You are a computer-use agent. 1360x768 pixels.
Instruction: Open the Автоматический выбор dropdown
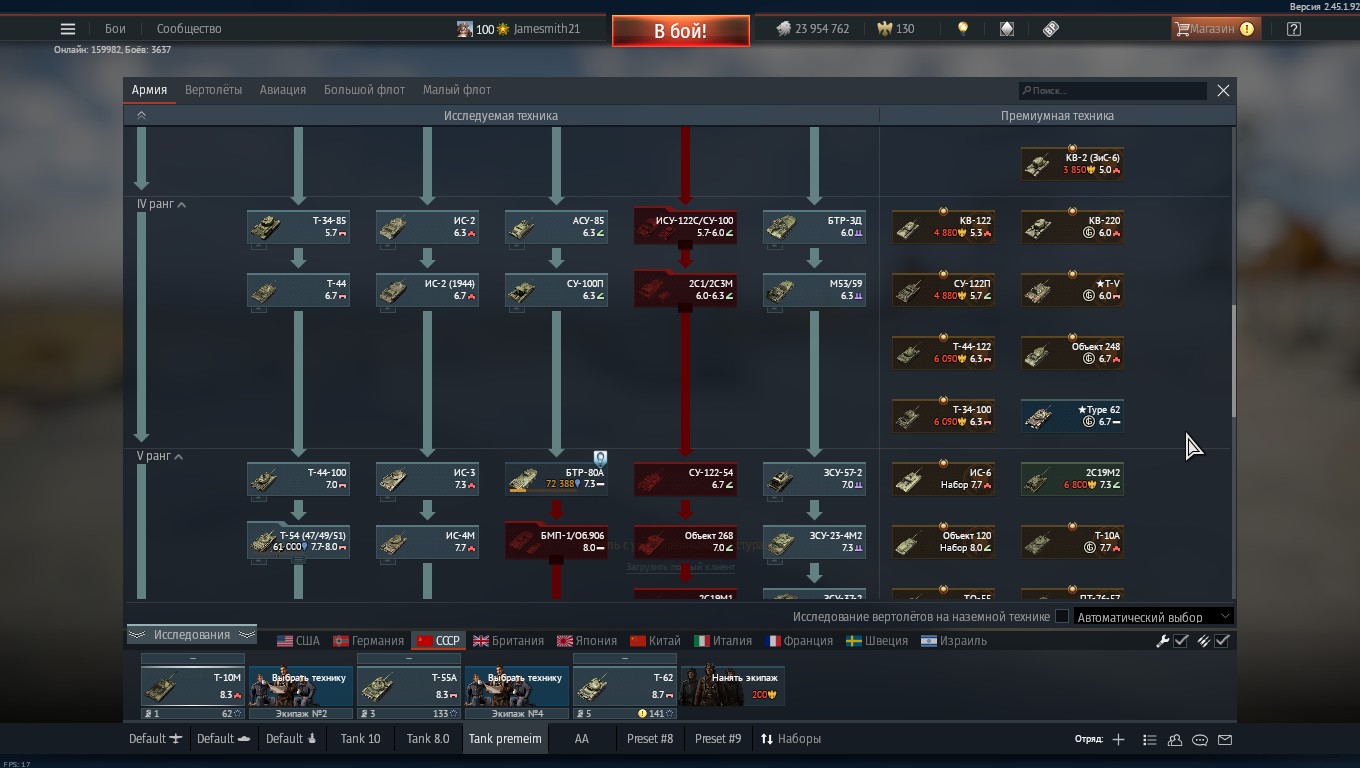click(1153, 617)
